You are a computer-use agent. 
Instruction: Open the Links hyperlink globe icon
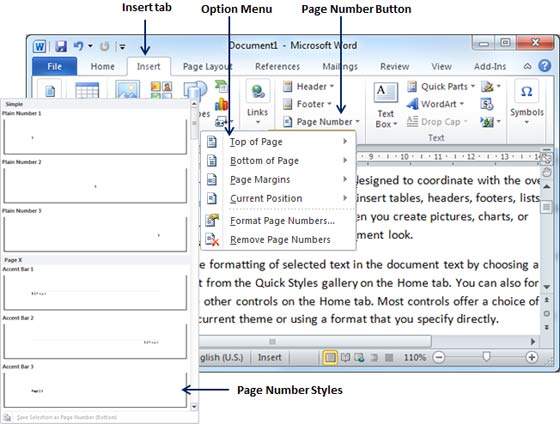(258, 91)
